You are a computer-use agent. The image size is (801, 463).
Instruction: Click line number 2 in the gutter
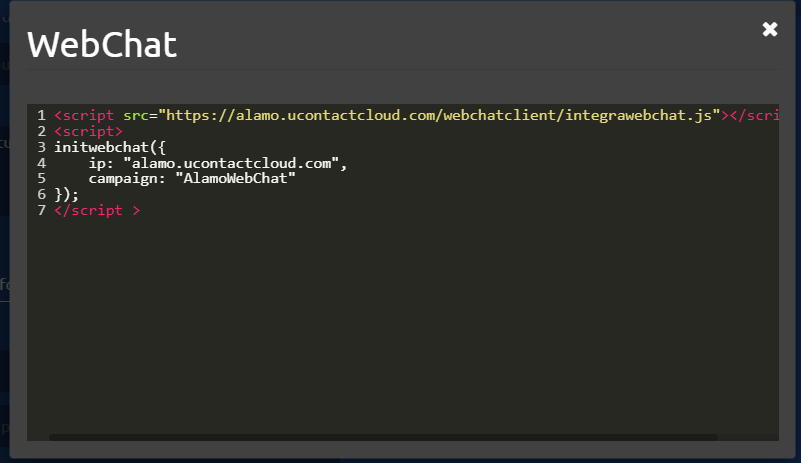click(x=41, y=131)
